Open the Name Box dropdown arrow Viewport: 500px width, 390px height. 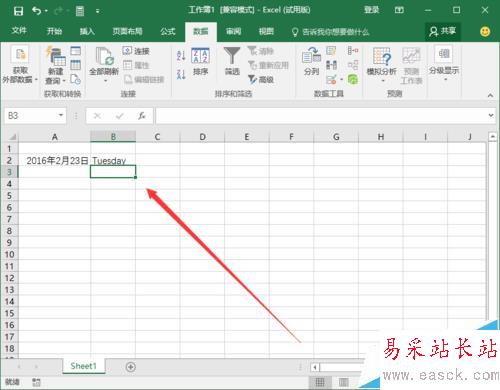point(61,115)
